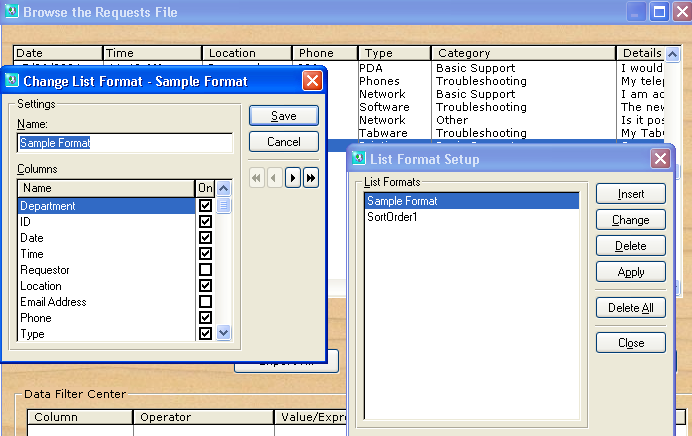Image resolution: width=692 pixels, height=436 pixels.
Task: Save the Sample Format settings
Action: tap(284, 116)
